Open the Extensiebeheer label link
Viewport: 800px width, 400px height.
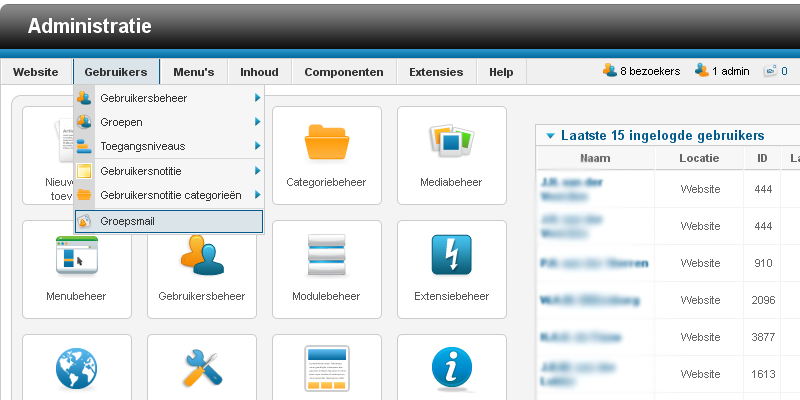pyautogui.click(x=451, y=296)
